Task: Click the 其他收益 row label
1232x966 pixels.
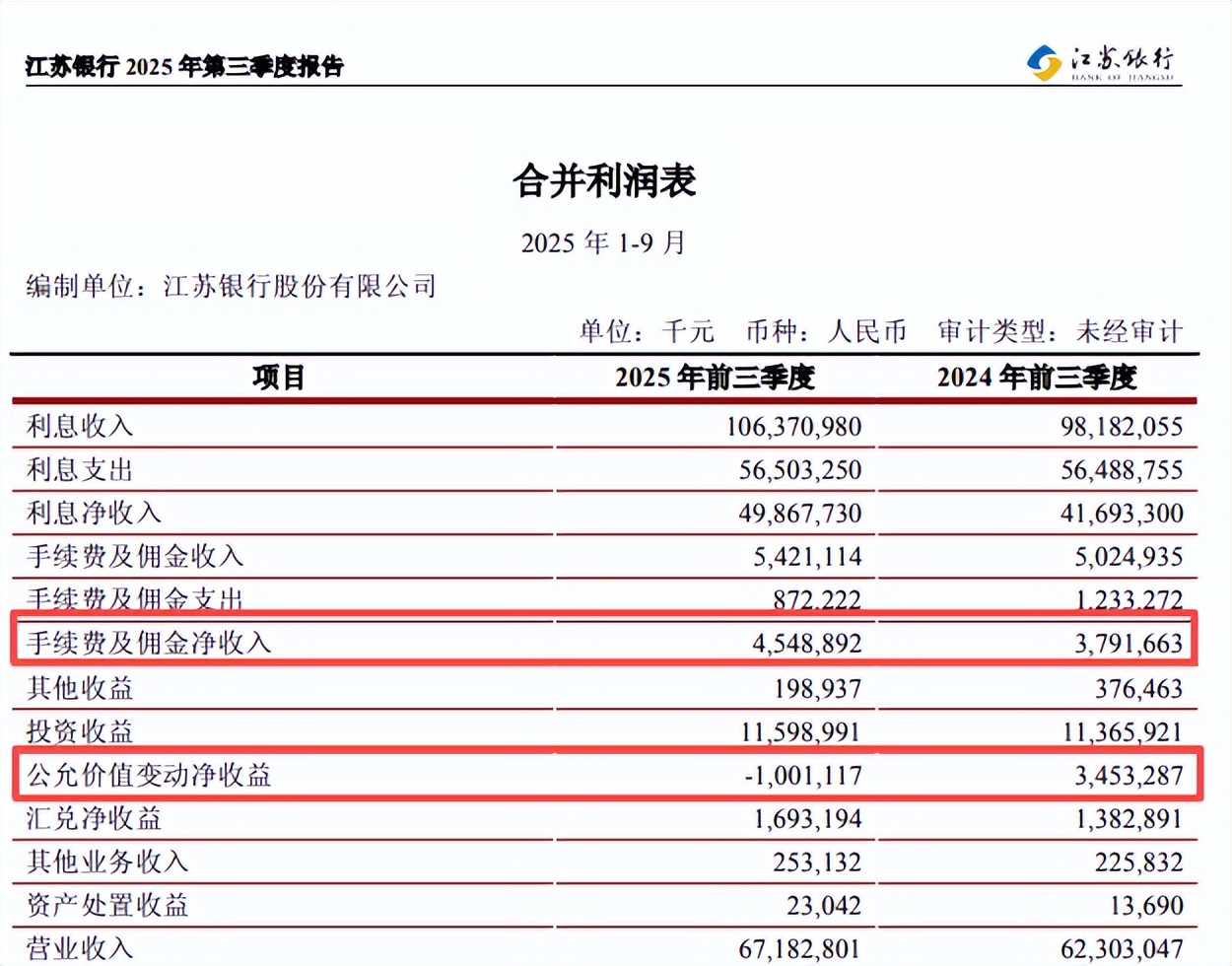Action: 80,688
